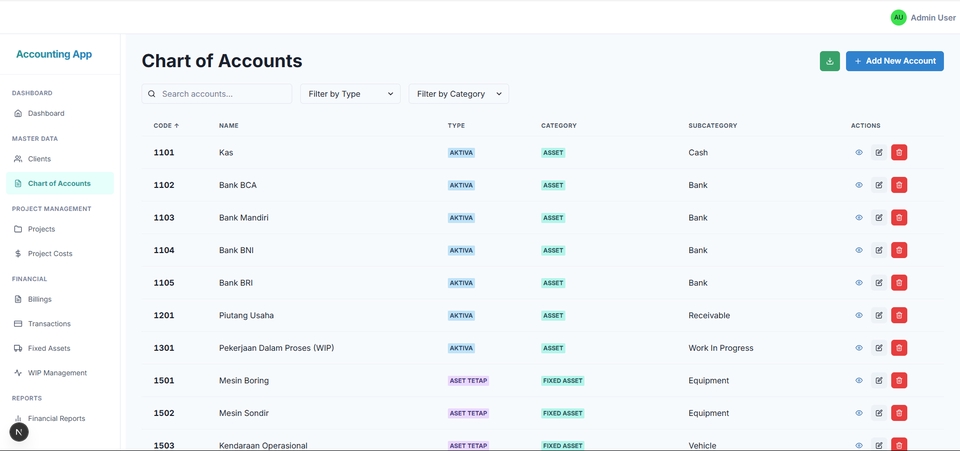
Task: Click the Next.js dev tools badge
Action: coord(19,432)
